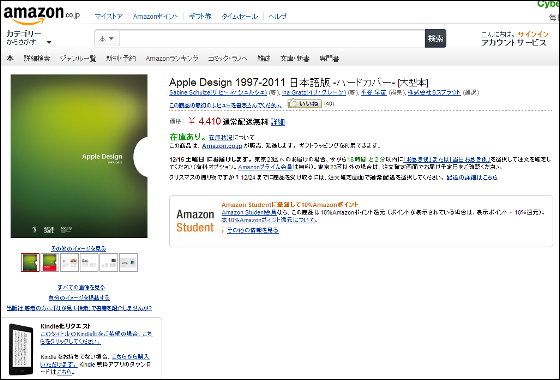Viewport: 560px width, 380px height.
Task: Click the Kindle device image
Action: coord(21,349)
